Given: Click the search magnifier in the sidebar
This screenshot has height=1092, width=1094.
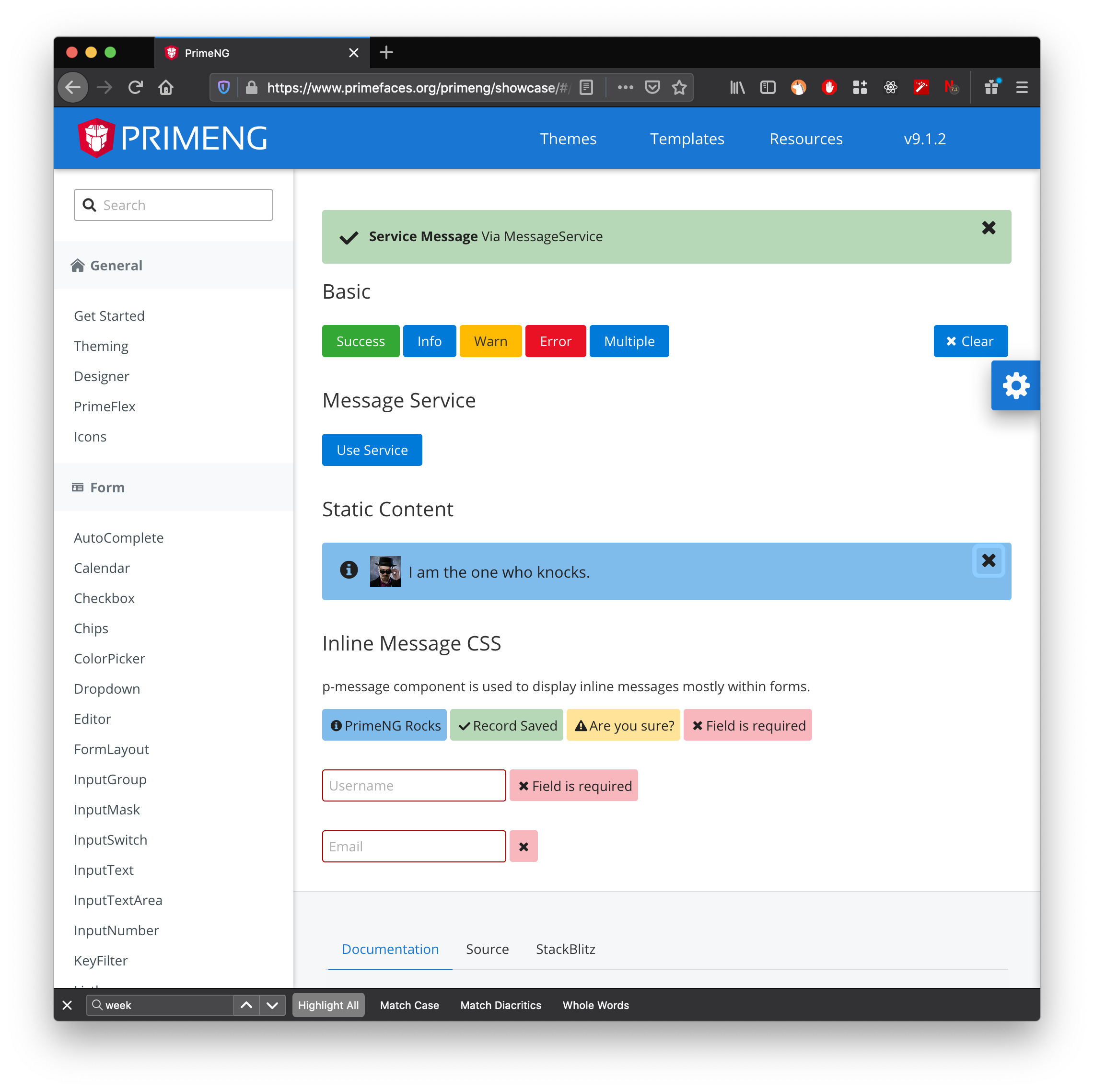Looking at the screenshot, I should 90,204.
